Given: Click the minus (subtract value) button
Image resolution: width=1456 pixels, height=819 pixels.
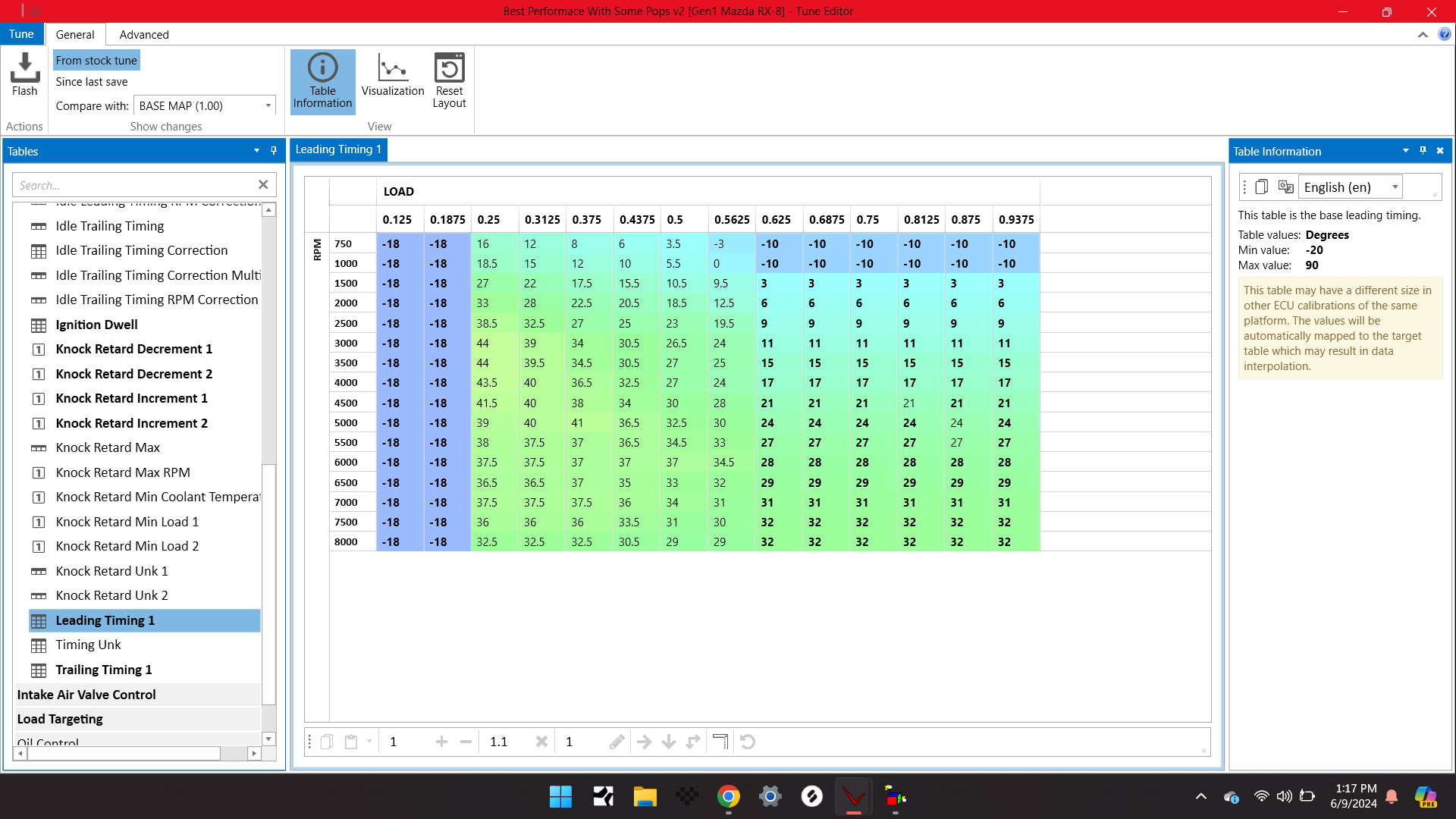Looking at the screenshot, I should click(x=466, y=742).
